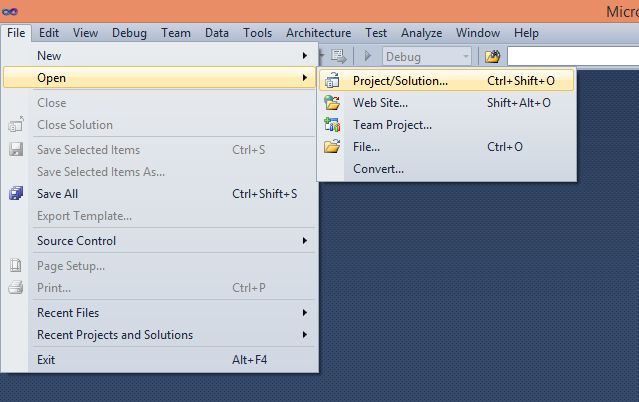This screenshot has width=639, height=402.
Task: Open the Help menu
Action: [x=526, y=33]
